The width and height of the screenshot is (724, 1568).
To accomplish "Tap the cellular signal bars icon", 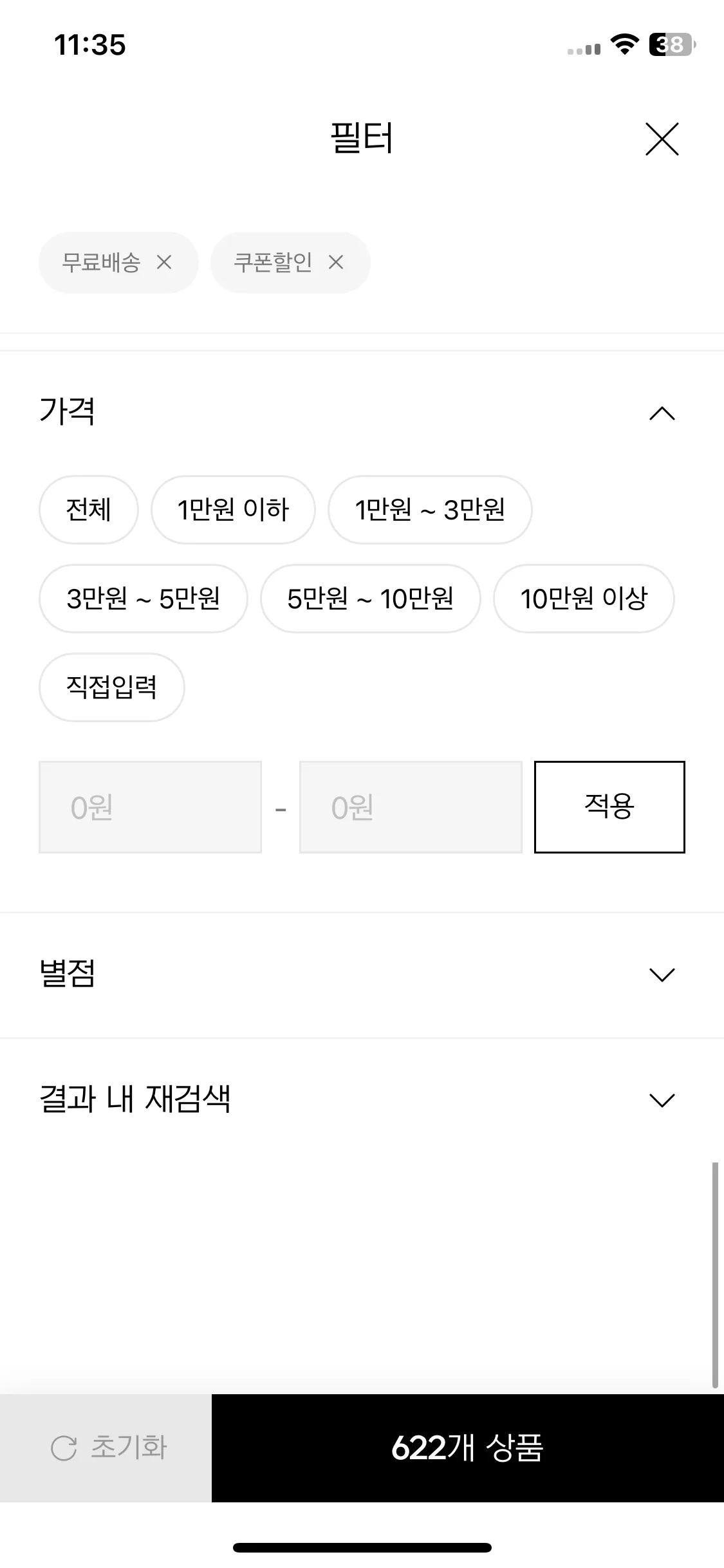I will (x=584, y=49).
